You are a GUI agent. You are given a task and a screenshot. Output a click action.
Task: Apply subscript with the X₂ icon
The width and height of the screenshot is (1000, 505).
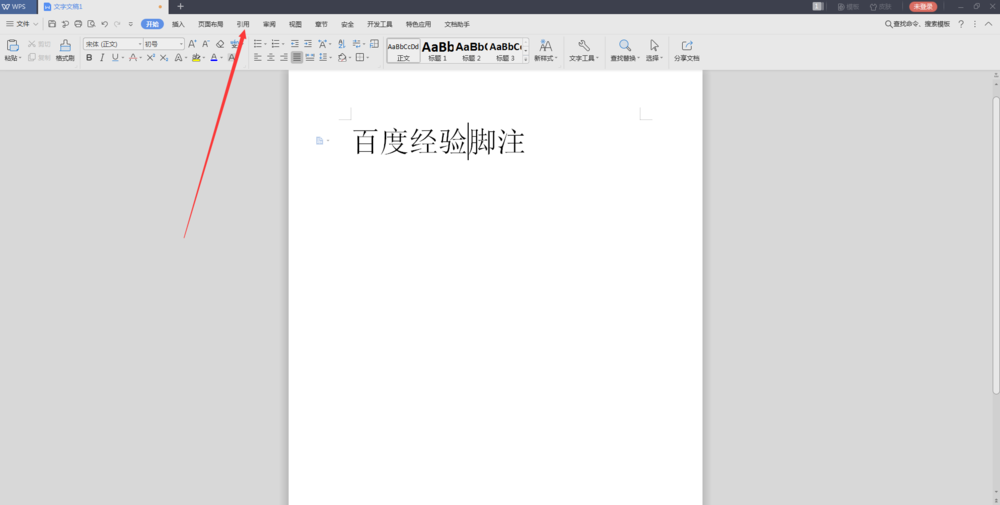[164, 57]
